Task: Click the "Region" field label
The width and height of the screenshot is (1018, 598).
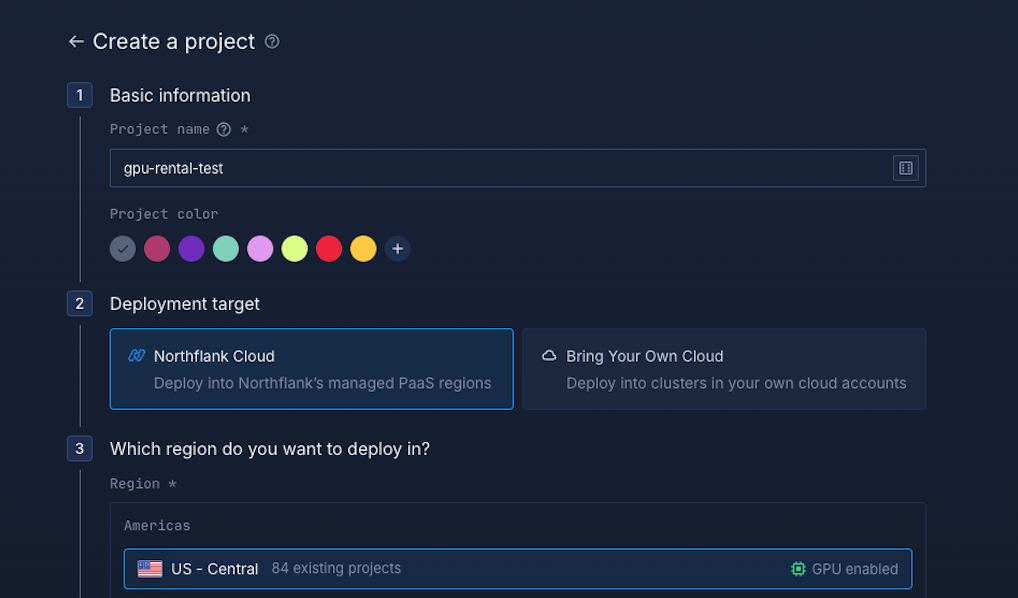Action: 134,484
